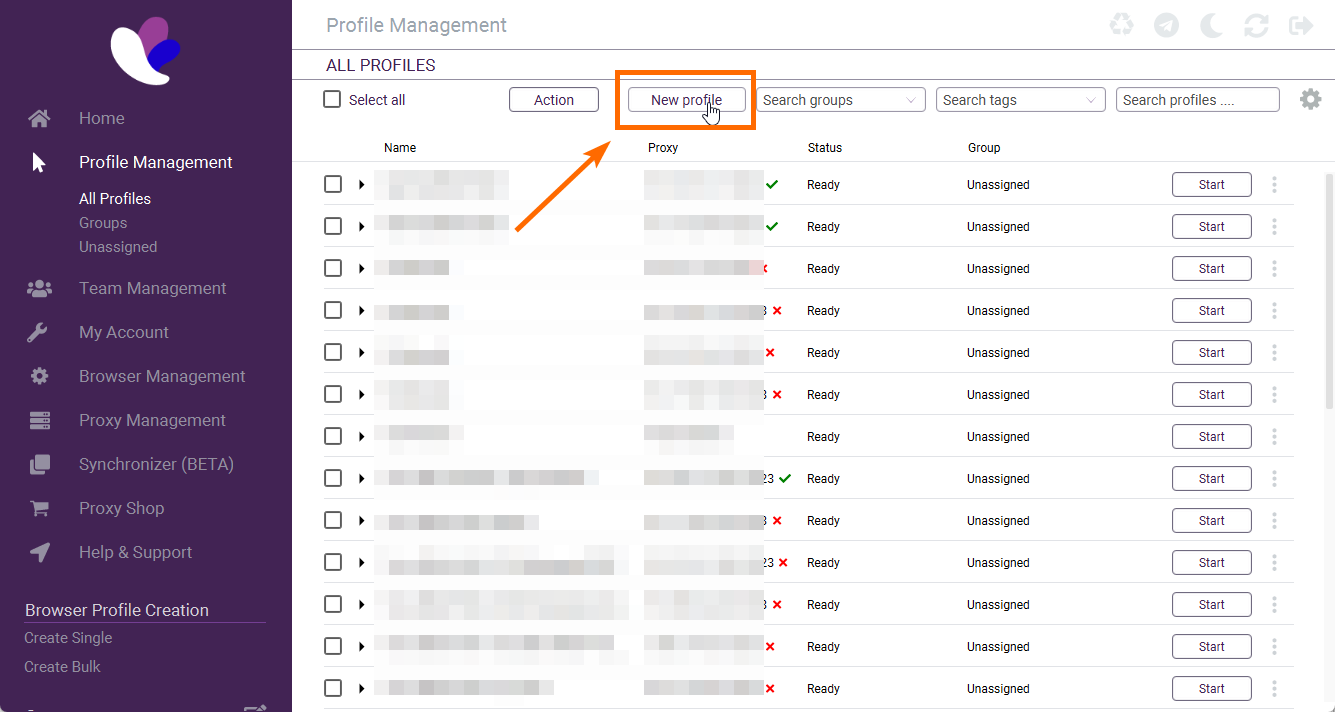Click the logout icon in header
The width and height of the screenshot is (1335, 712).
[x=1301, y=25]
